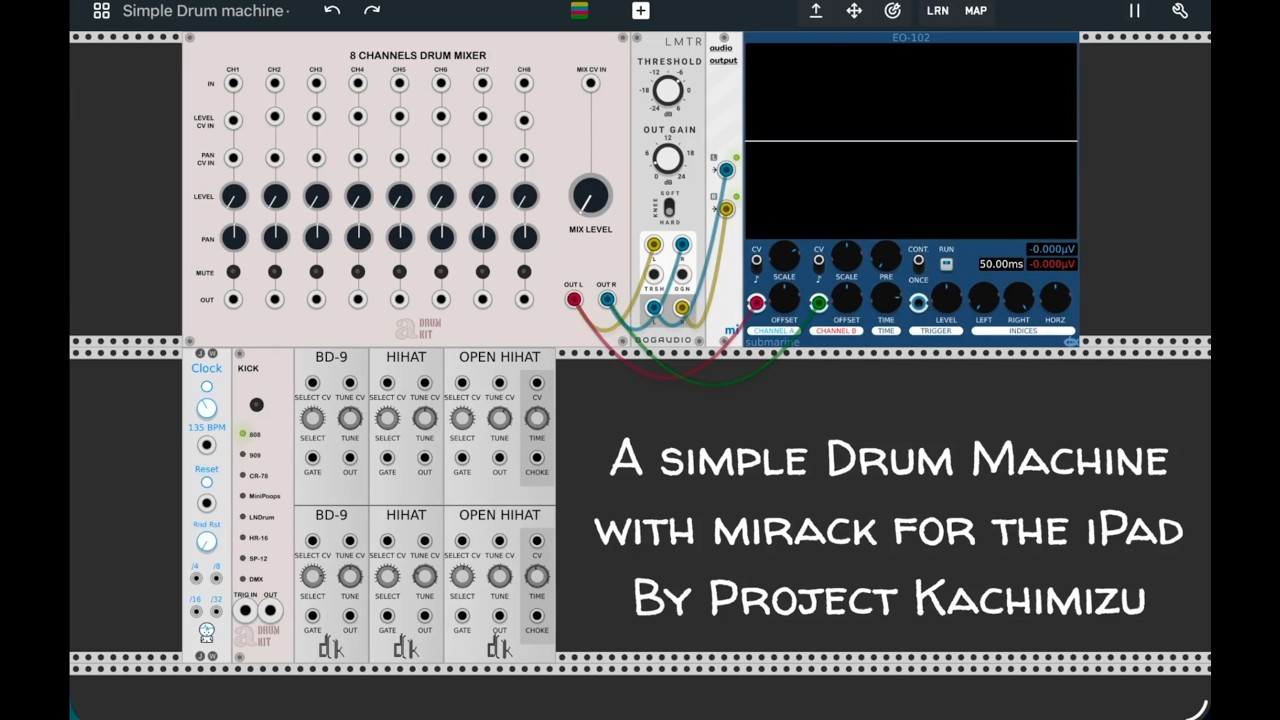The width and height of the screenshot is (1280, 720).
Task: Tap the KICK module OUT jack
Action: tap(270, 610)
